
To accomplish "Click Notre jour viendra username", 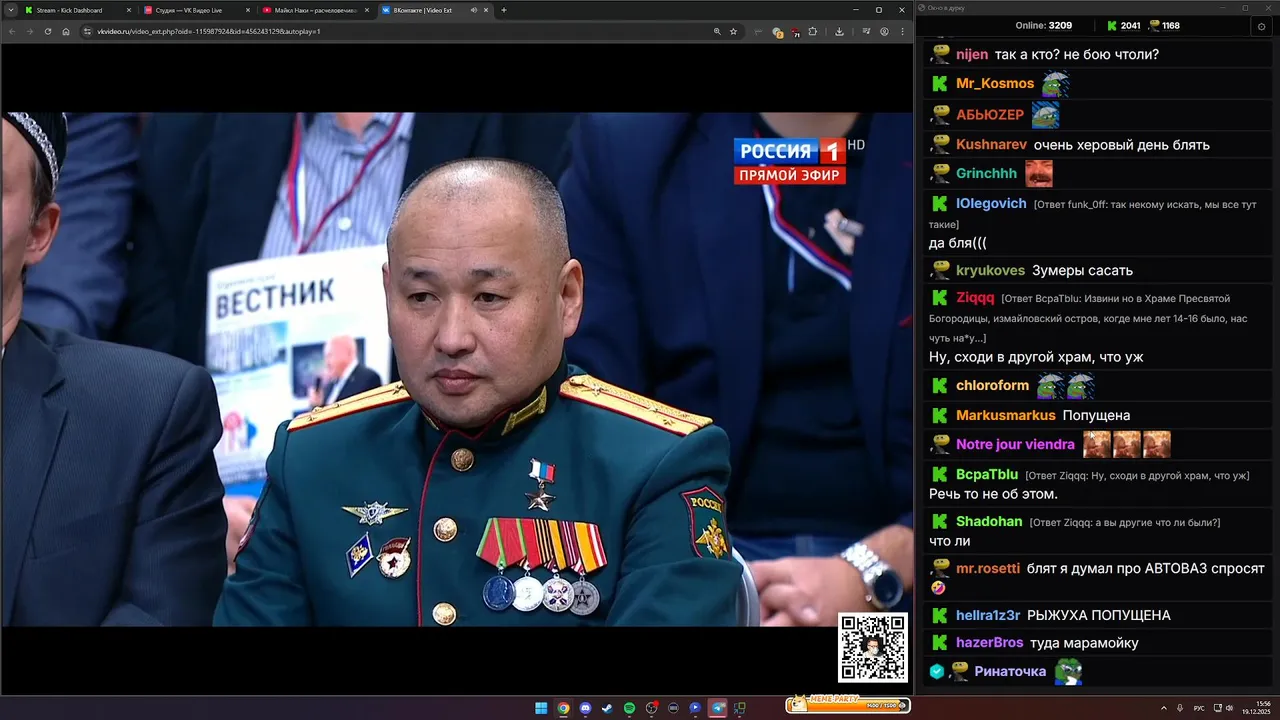I will tap(1015, 444).
